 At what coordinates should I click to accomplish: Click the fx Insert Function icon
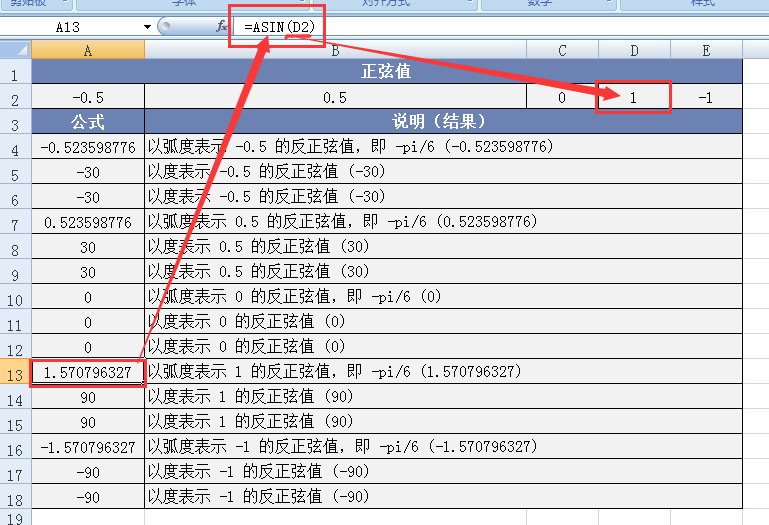tap(222, 26)
